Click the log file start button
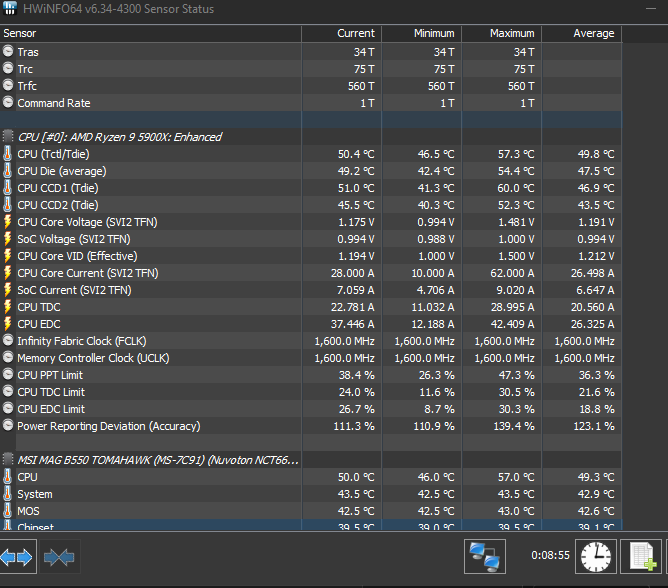 pyautogui.click(x=642, y=556)
